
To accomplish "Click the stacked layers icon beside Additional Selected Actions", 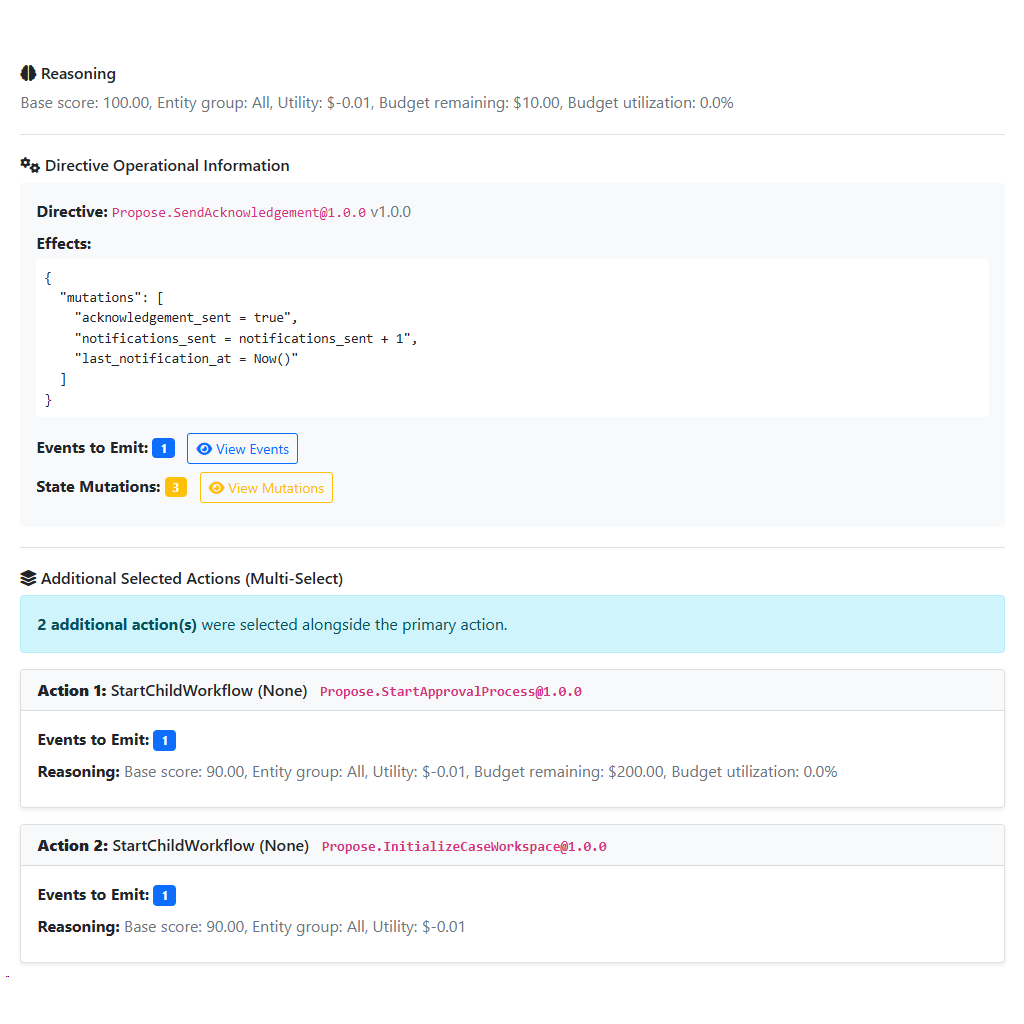I will (27, 578).
